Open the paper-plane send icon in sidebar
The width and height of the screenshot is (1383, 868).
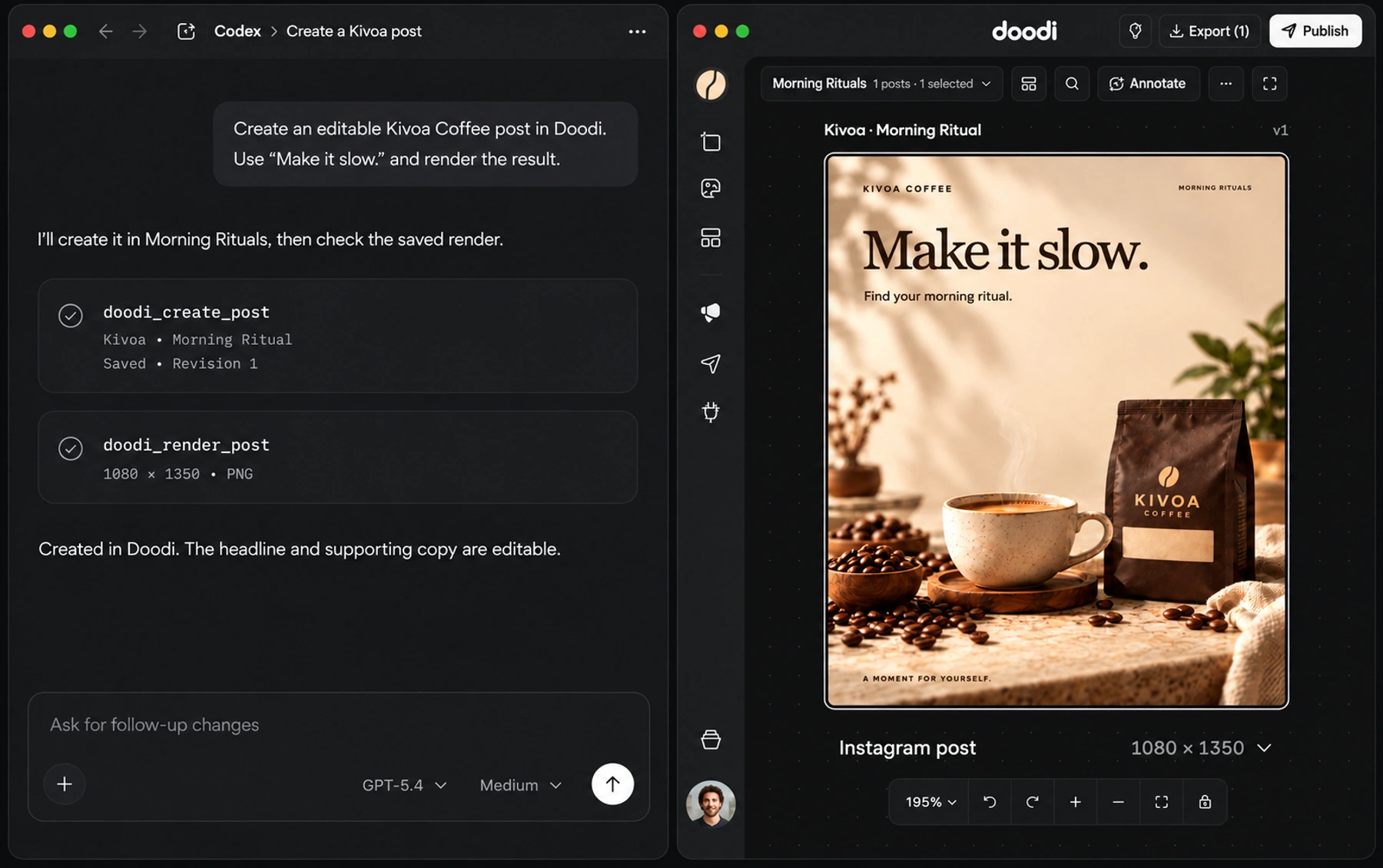[x=711, y=363]
